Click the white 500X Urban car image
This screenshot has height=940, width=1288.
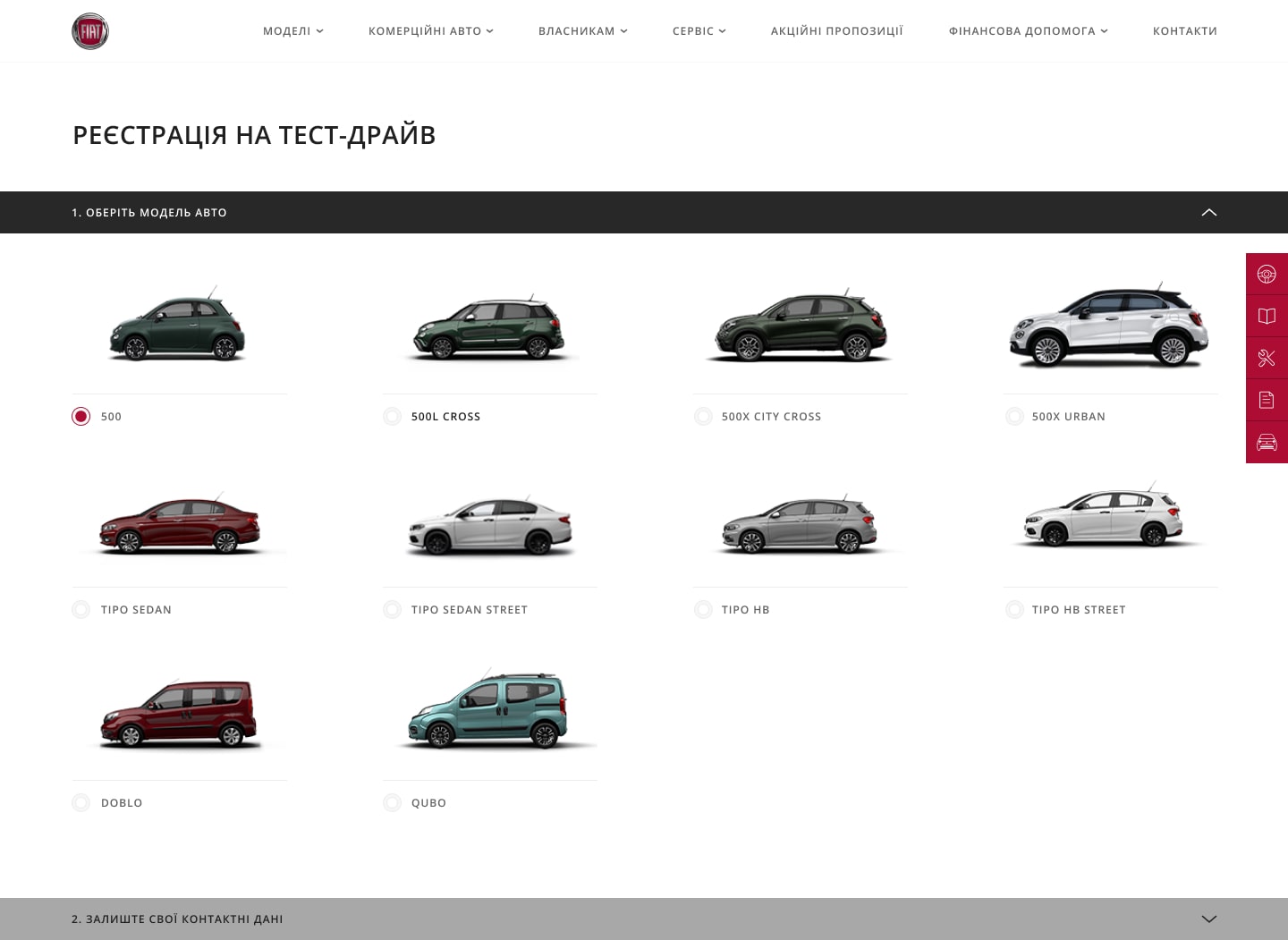pyautogui.click(x=1109, y=326)
